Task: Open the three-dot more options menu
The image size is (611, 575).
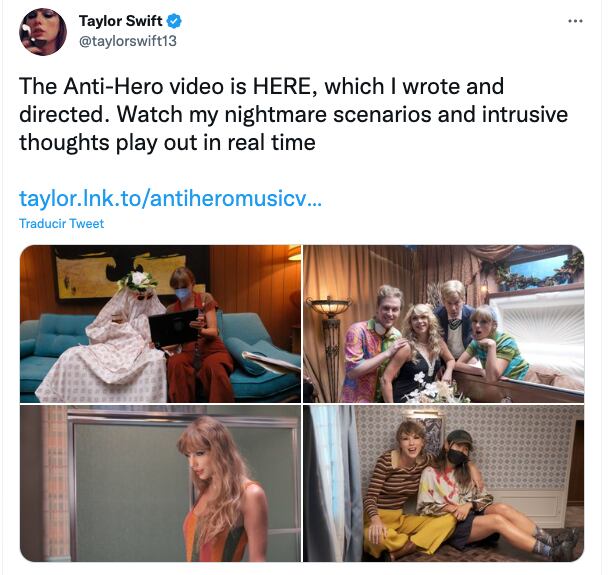Action: pyautogui.click(x=575, y=21)
